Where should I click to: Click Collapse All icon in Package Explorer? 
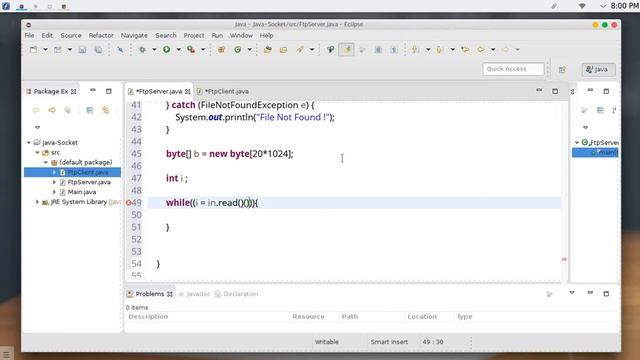(90, 110)
